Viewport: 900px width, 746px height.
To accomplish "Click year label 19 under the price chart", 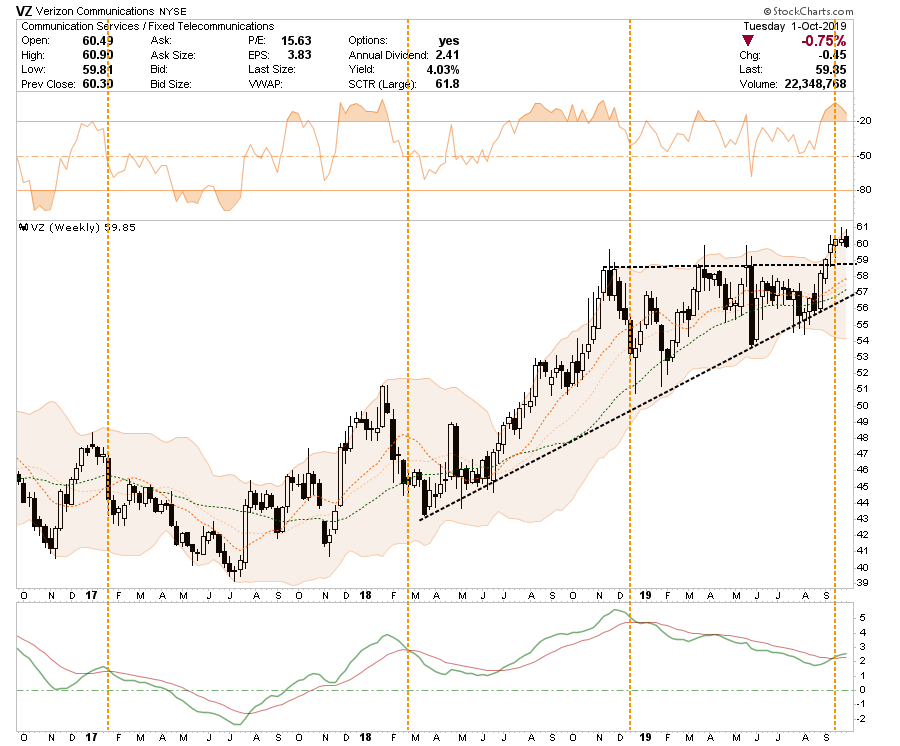I will pyautogui.click(x=645, y=595).
